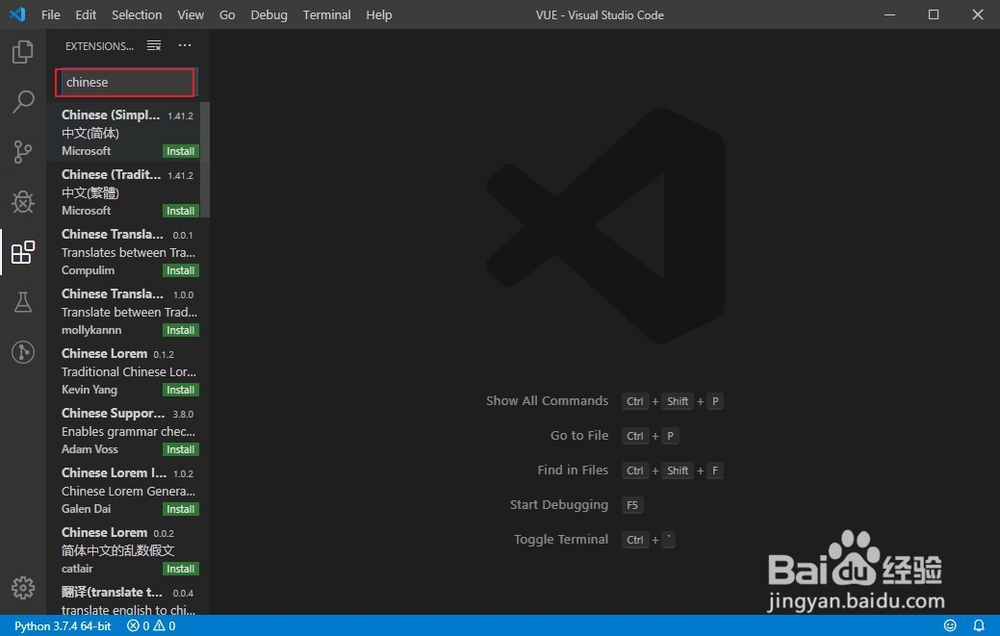Install Chinese Lorem by Kevin Yang
1000x636 pixels.
point(180,390)
